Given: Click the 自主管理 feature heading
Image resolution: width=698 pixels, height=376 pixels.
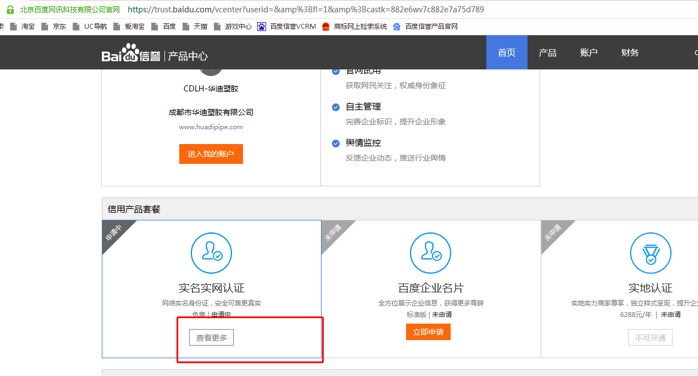Looking at the screenshot, I should click(x=363, y=107).
